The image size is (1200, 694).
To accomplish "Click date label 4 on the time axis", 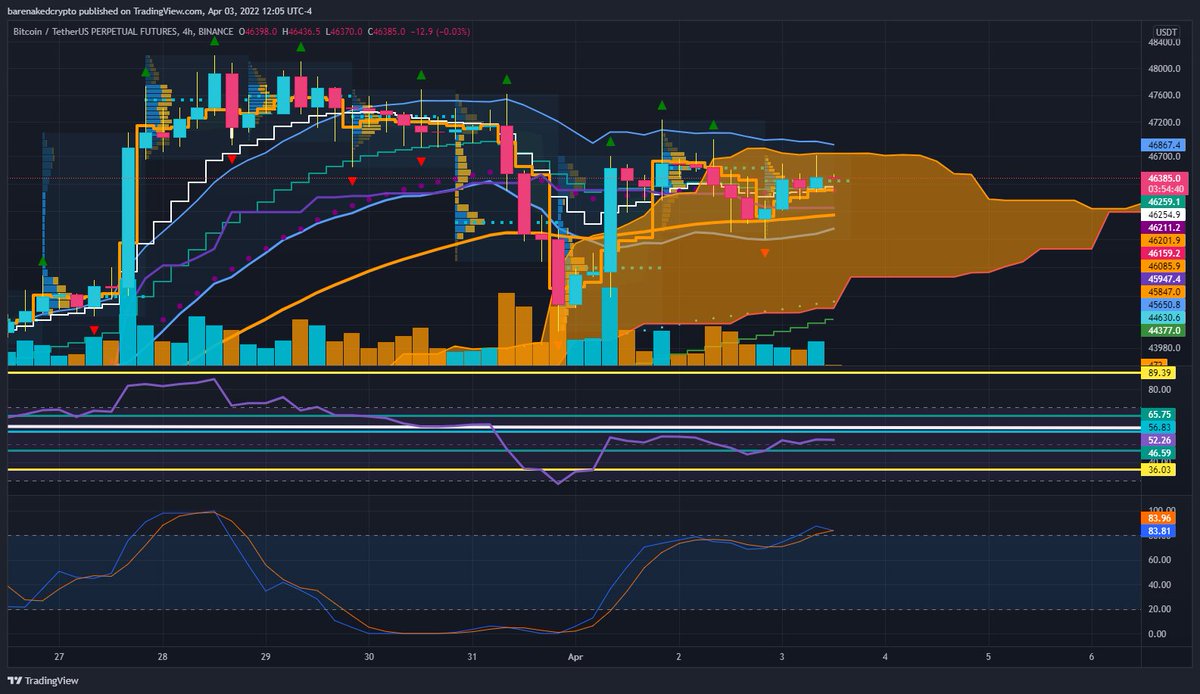I will point(885,657).
